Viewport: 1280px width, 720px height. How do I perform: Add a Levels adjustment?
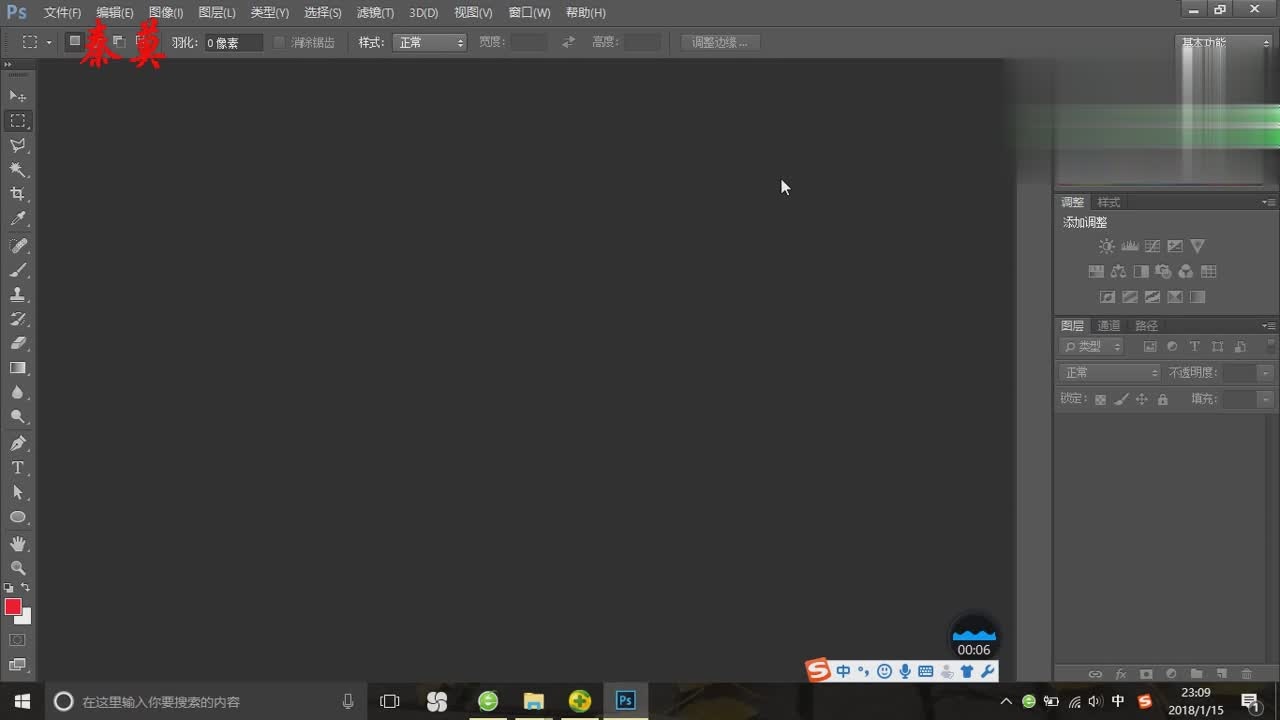[x=1130, y=246]
